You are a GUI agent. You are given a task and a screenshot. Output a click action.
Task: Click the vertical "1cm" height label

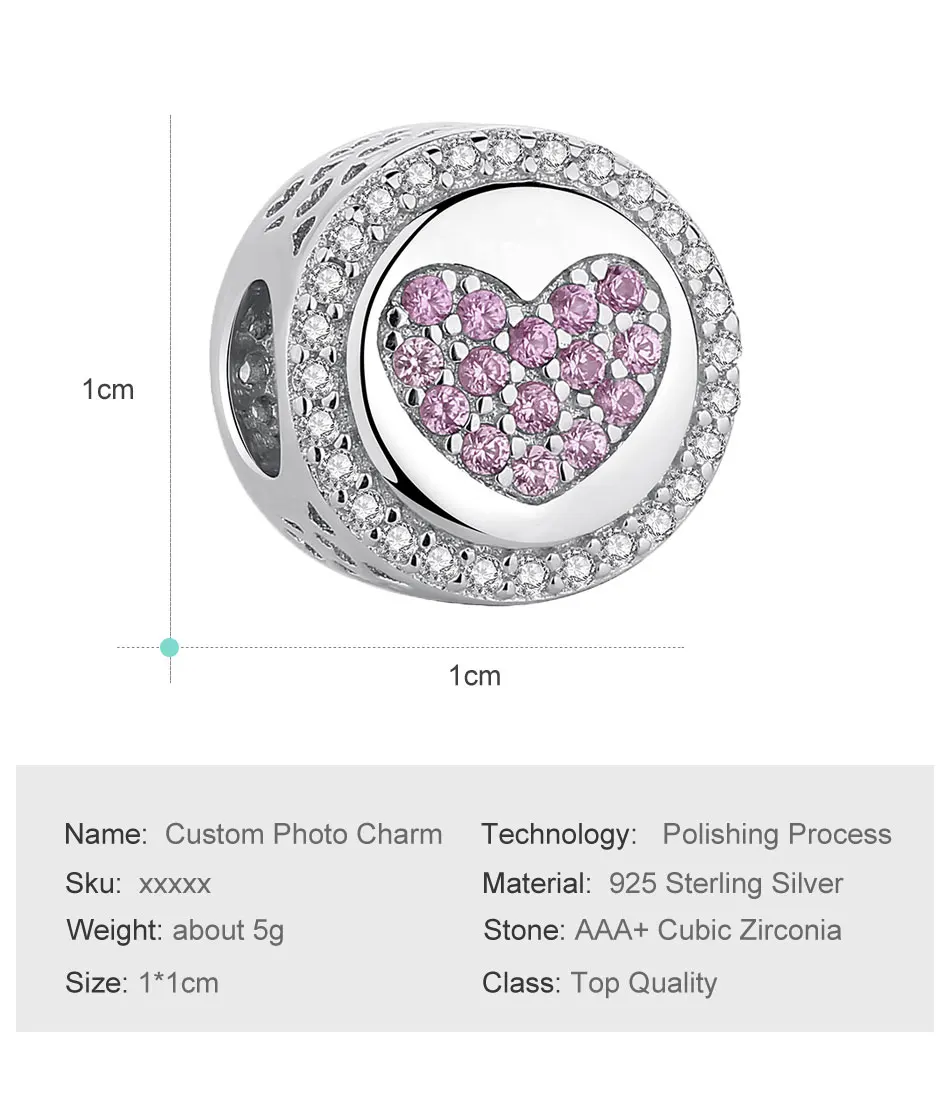108,389
